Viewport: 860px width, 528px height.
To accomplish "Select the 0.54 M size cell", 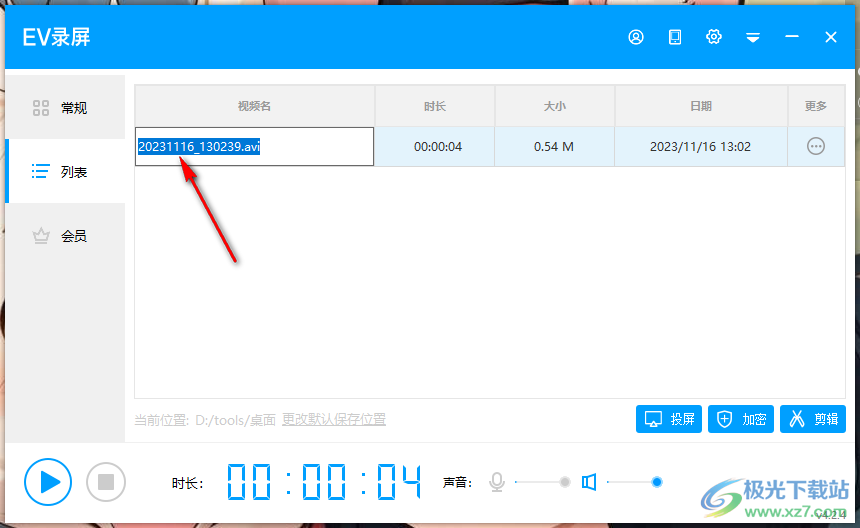I will (x=555, y=146).
